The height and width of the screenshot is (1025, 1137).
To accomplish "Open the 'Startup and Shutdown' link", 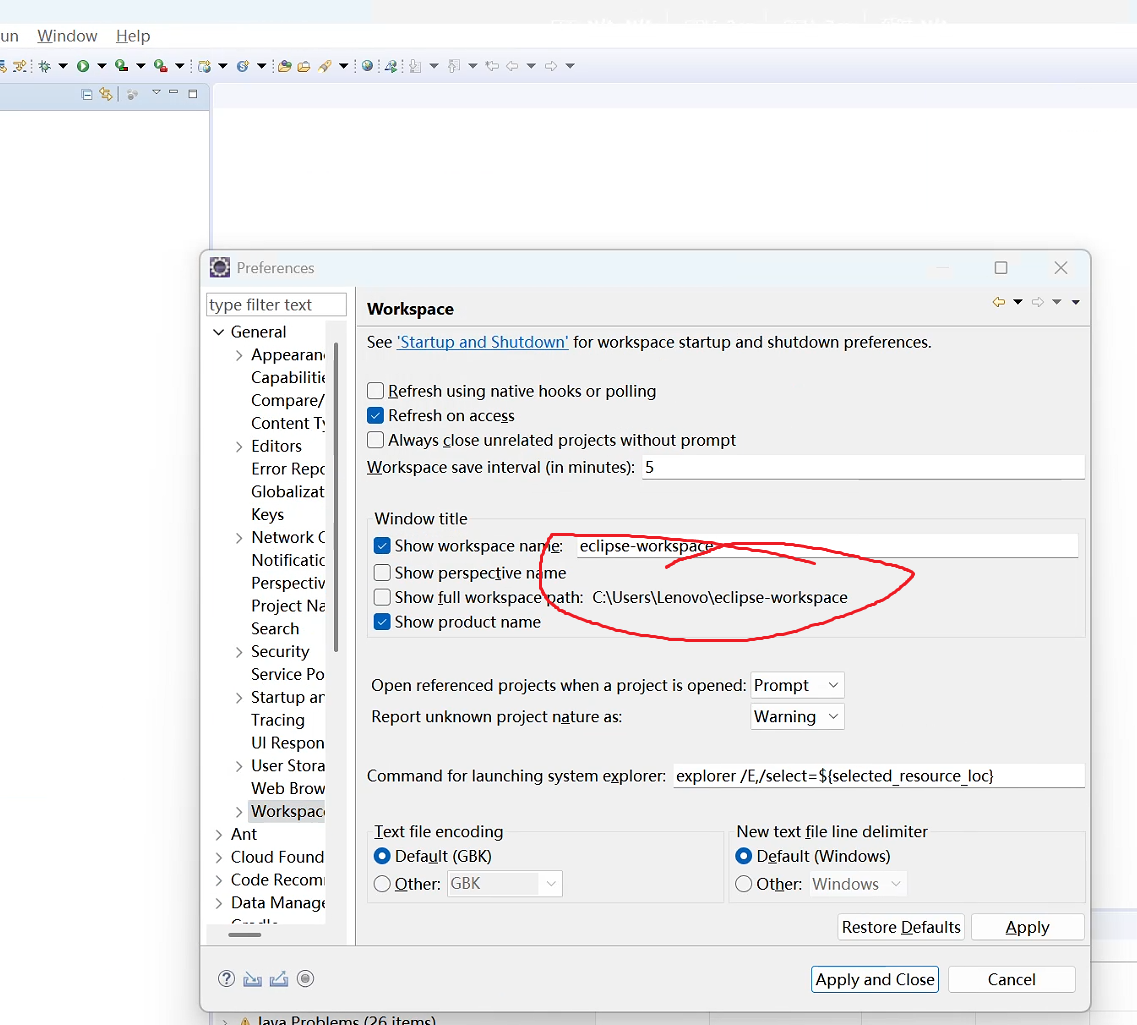I will (x=482, y=342).
